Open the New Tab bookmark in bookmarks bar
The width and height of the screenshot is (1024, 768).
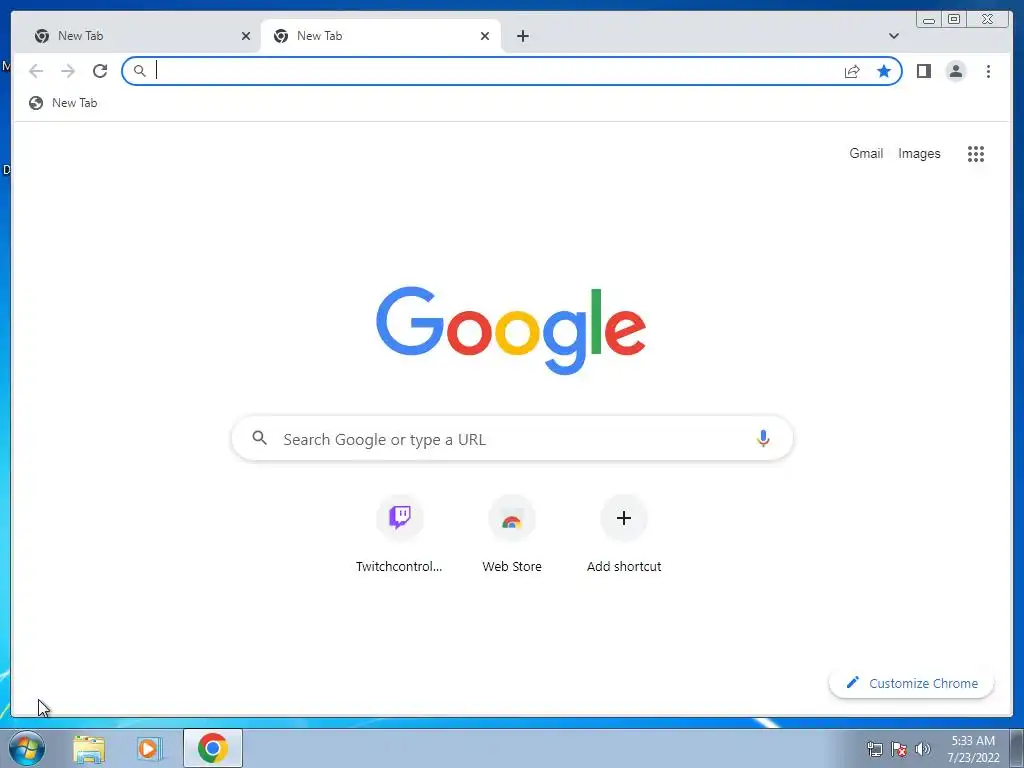tap(63, 103)
